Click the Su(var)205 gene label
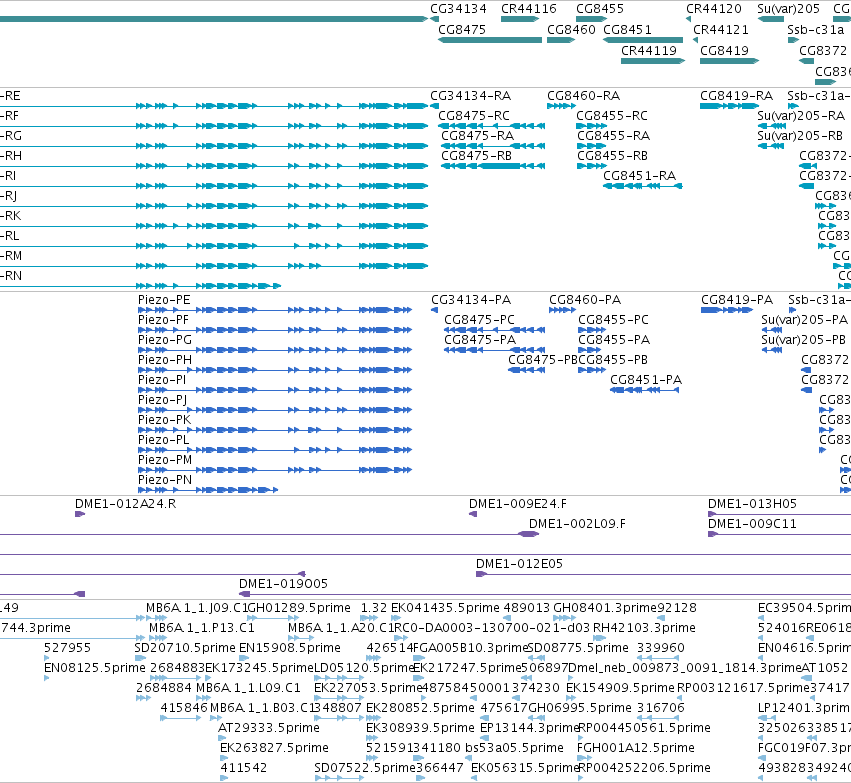Image resolution: width=851 pixels, height=783 pixels. tap(789, 9)
